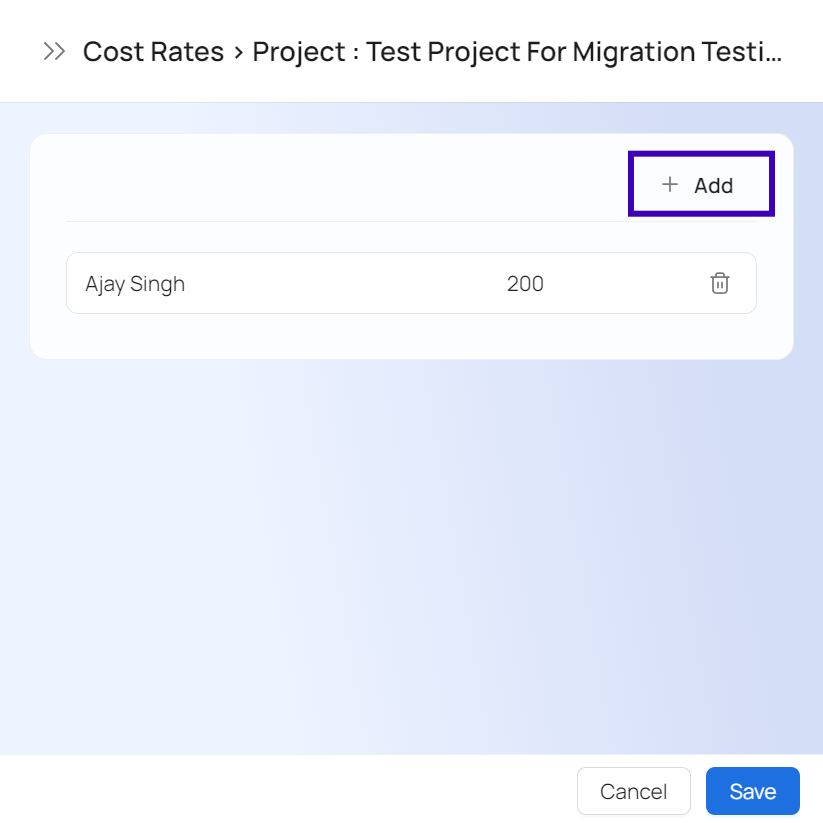Image resolution: width=823 pixels, height=823 pixels.
Task: Save the cost rates
Action: coord(752,792)
